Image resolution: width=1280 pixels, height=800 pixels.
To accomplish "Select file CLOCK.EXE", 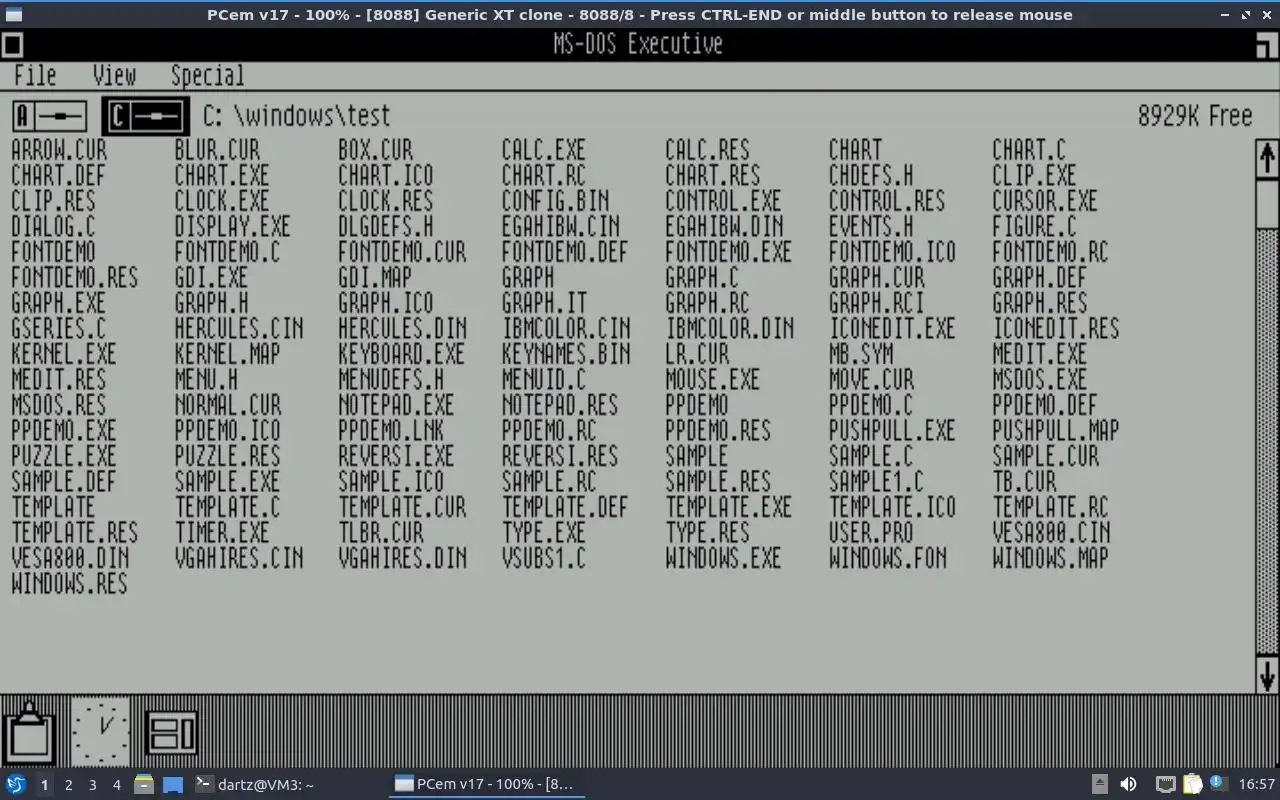I will [222, 201].
